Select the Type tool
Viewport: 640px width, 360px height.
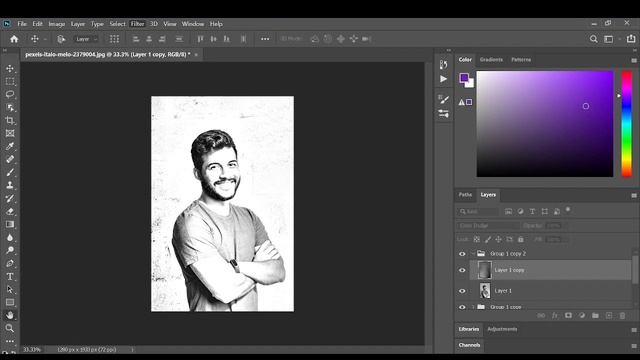(10, 276)
